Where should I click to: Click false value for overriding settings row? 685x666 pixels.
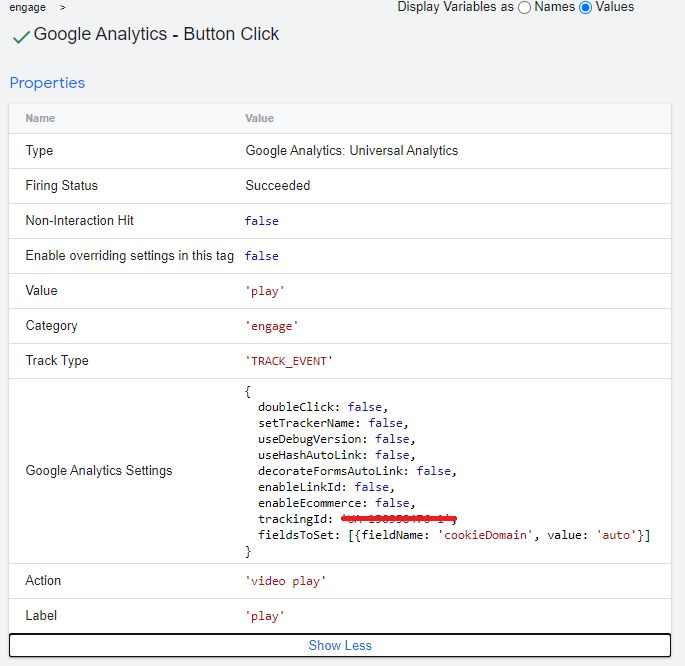coord(262,255)
